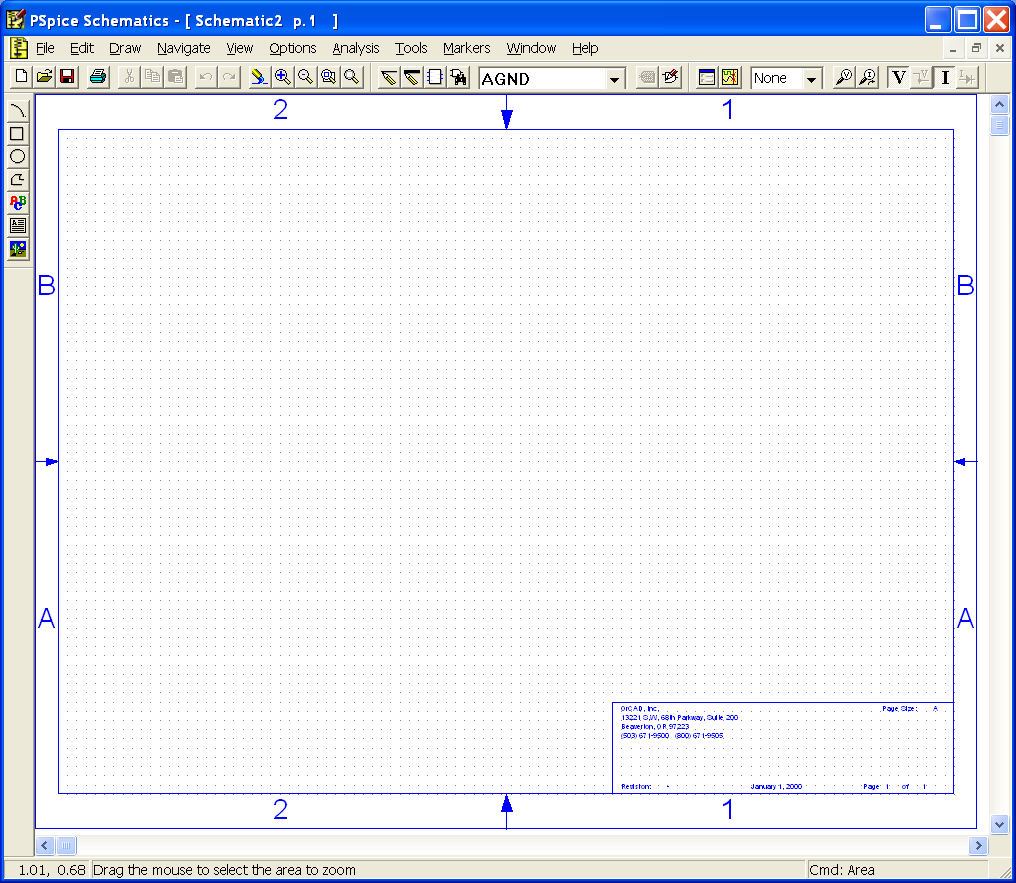Toggle the bias voltage display V button
Image resolution: width=1016 pixels, height=883 pixels.
pyautogui.click(x=898, y=78)
